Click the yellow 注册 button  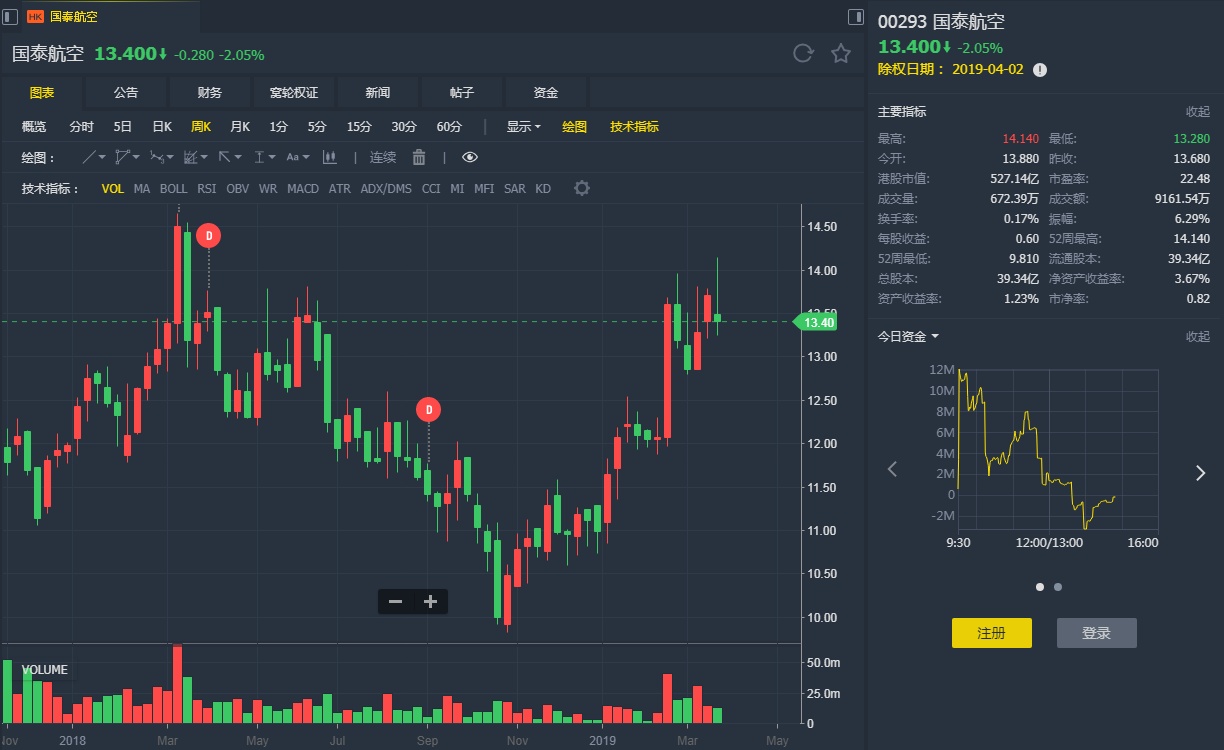click(x=991, y=633)
